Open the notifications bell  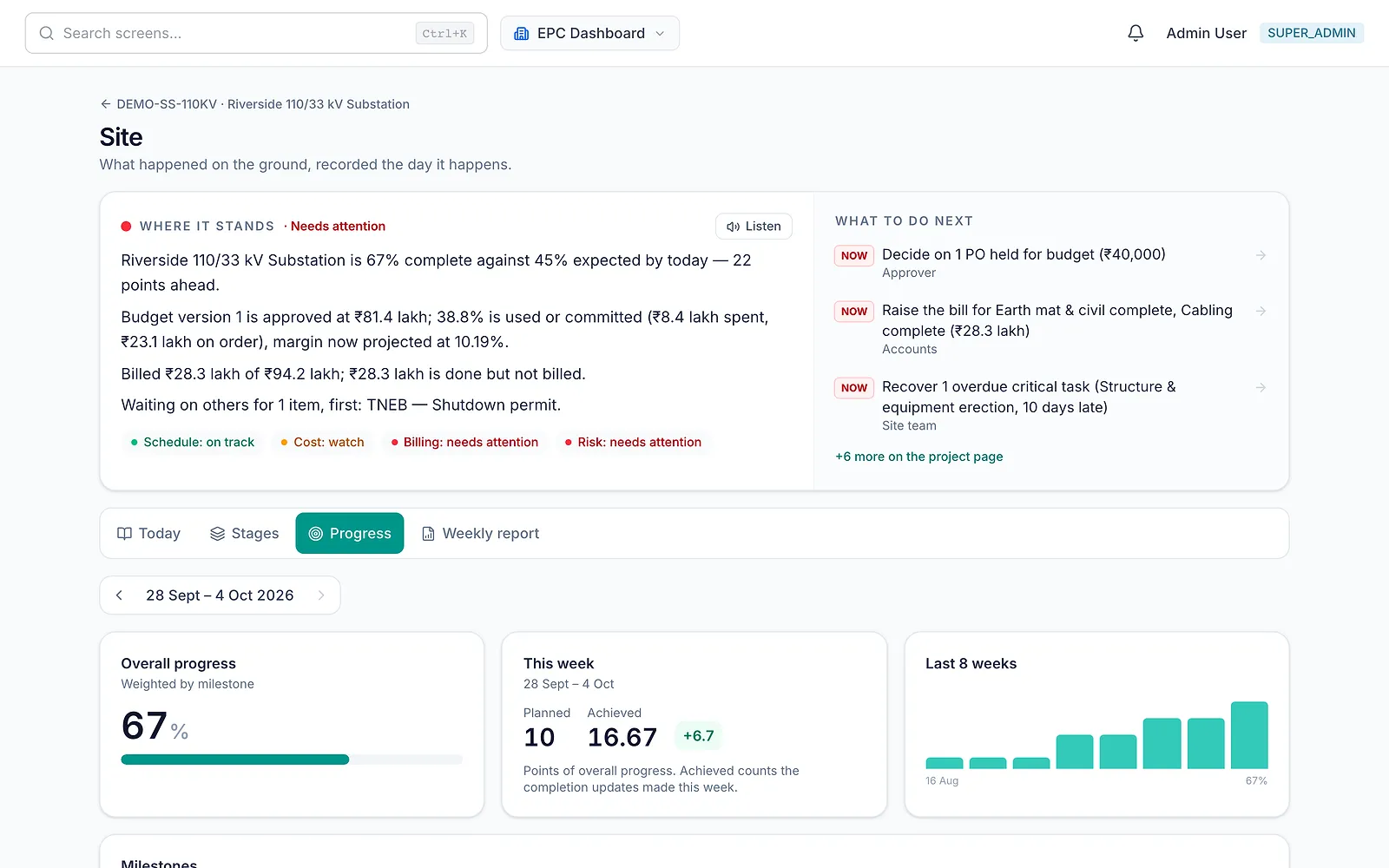pos(1136,33)
